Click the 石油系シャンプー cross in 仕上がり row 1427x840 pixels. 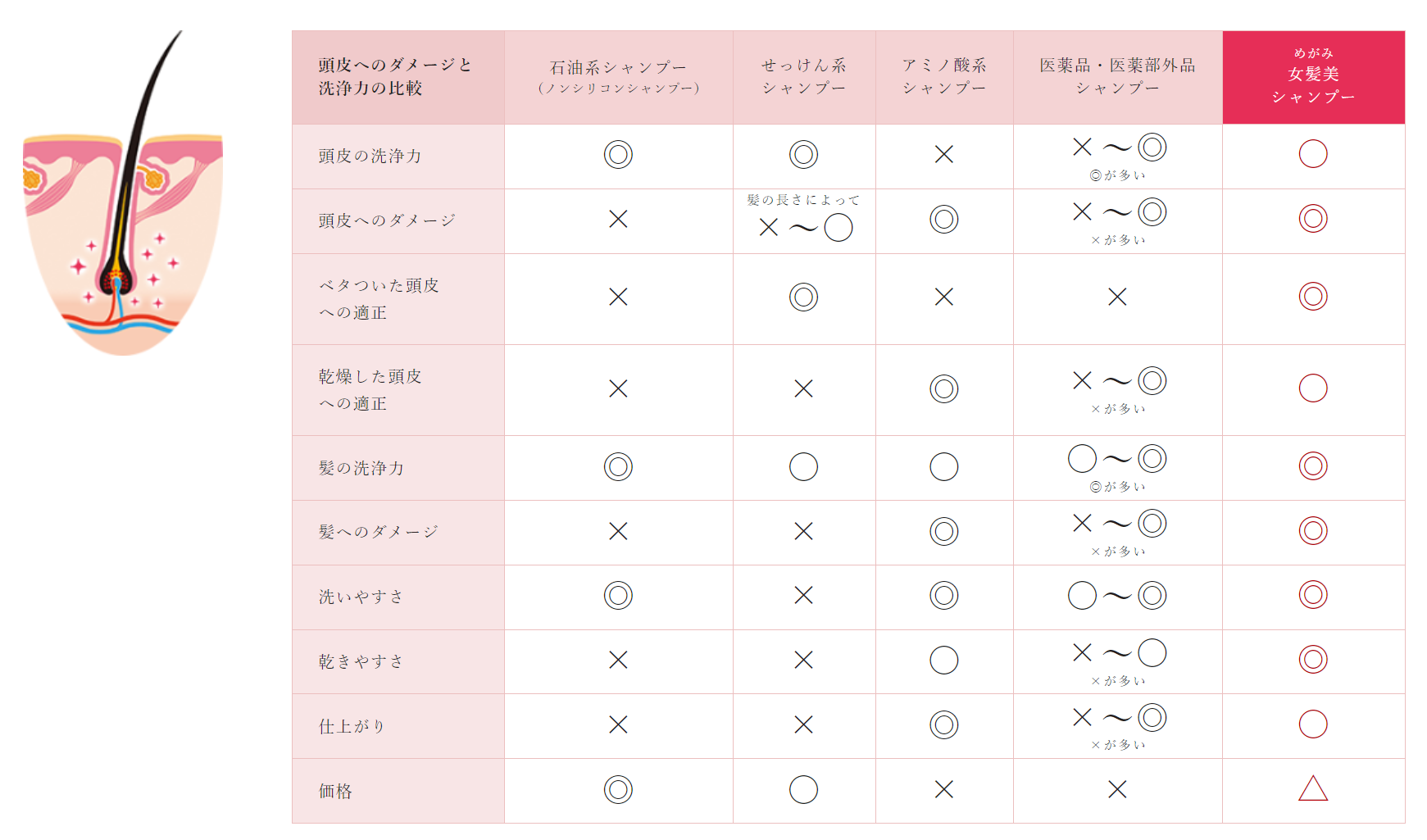coord(618,724)
